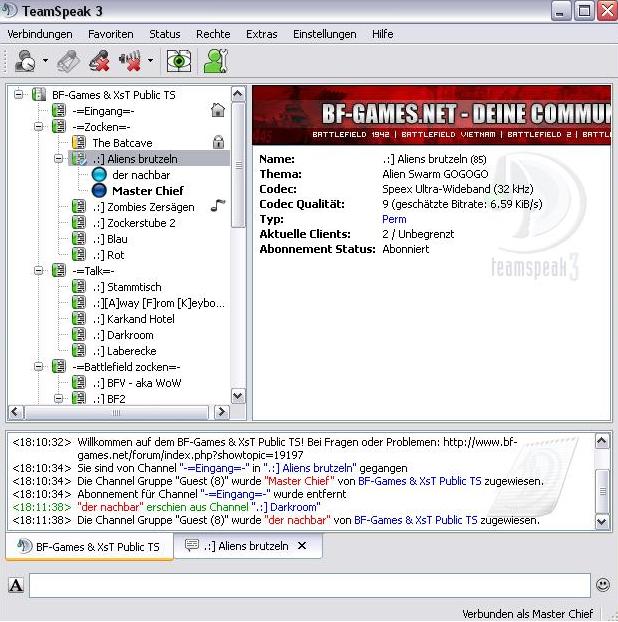Collapse the BF-Games & XsT Public TS server node
The image size is (618, 622).
(18, 94)
